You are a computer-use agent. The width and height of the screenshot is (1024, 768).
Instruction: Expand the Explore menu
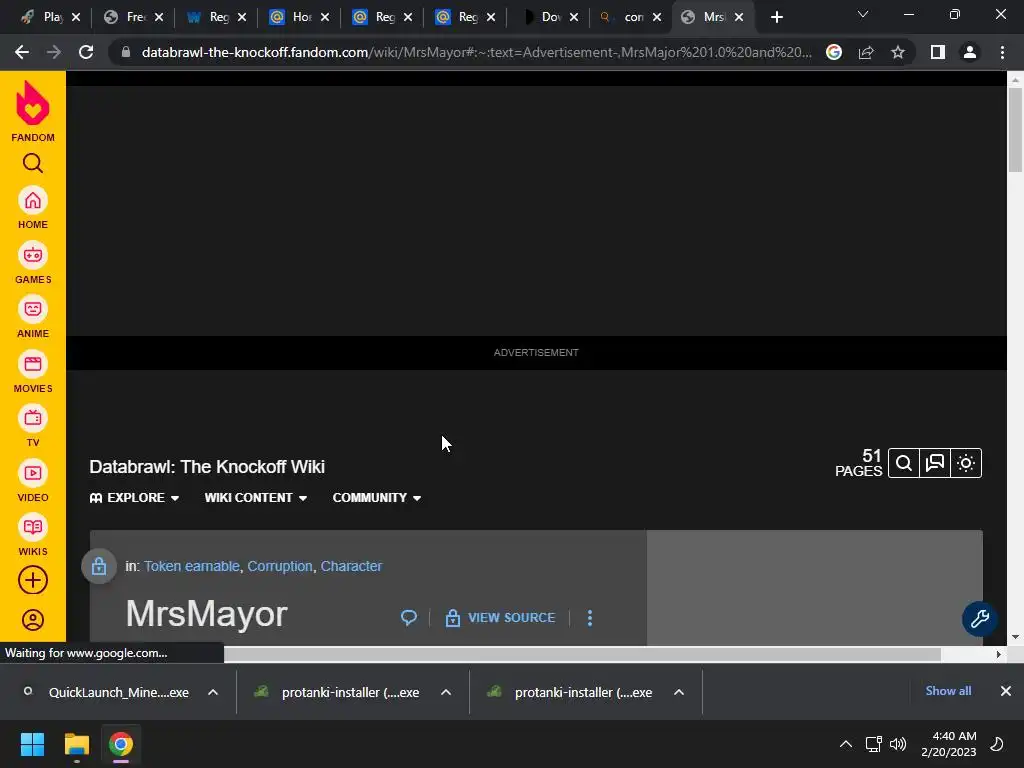[135, 498]
